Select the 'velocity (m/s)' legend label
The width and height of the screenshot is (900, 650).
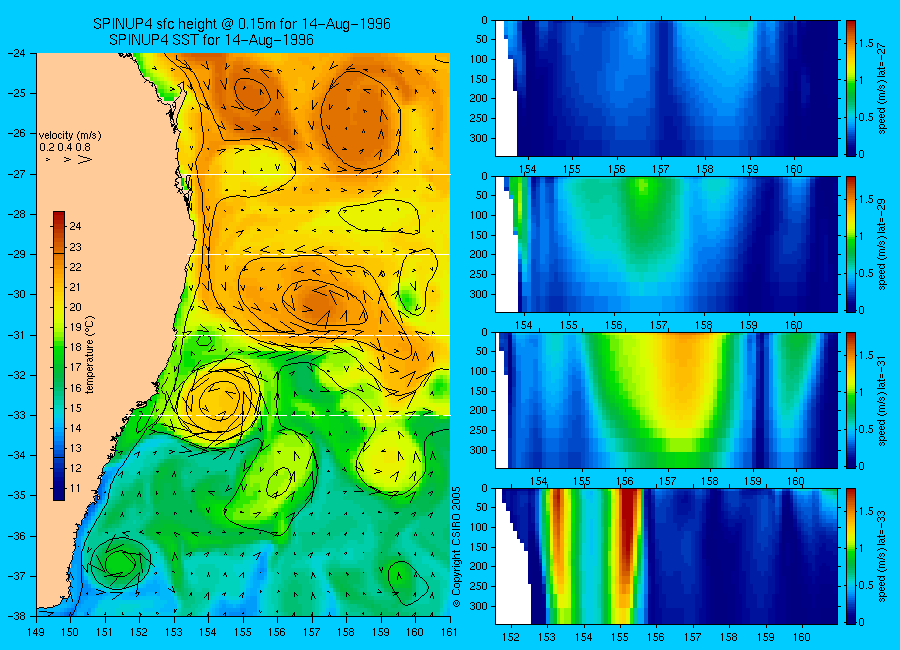tap(70, 136)
